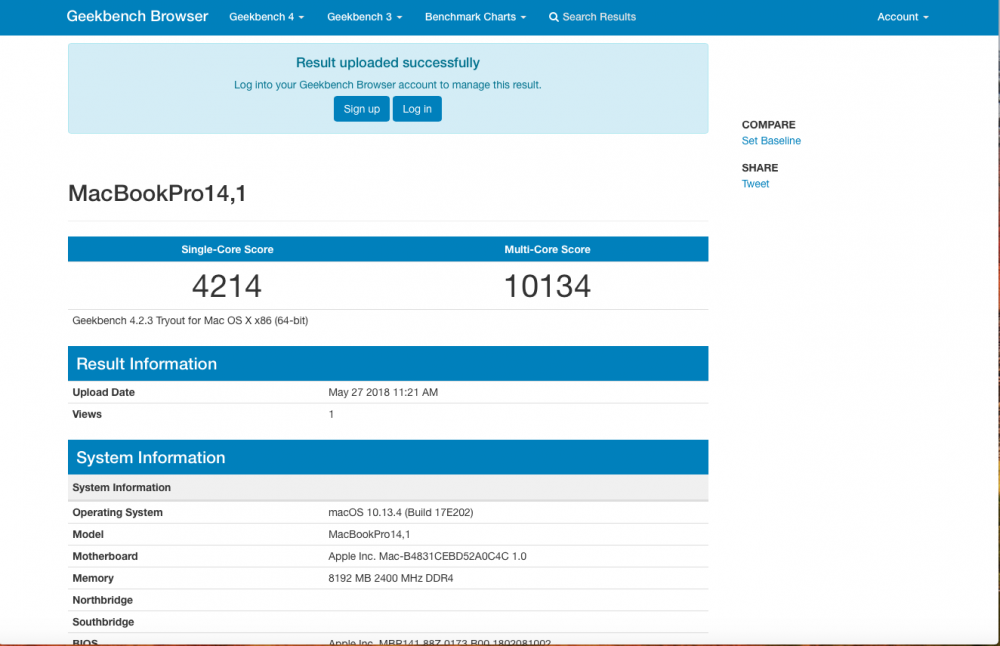Screen dimensions: 1000x646
Task: Click the Result Information section header
Action: coord(388,363)
